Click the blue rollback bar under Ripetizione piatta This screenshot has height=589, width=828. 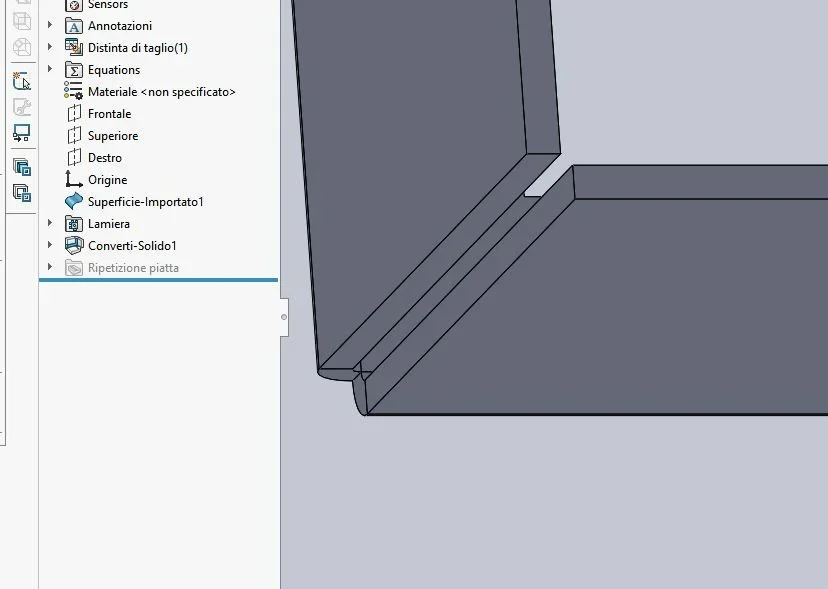tap(158, 280)
